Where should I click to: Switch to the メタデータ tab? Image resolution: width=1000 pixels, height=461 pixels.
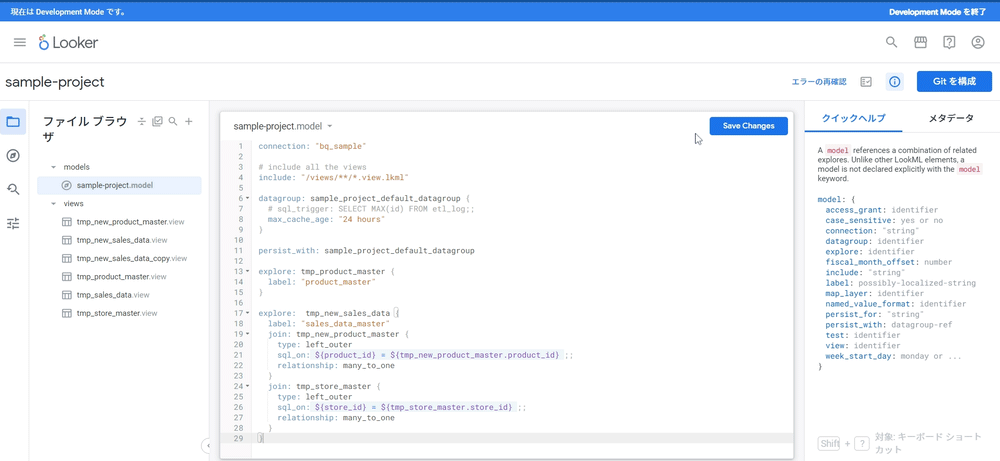(x=950, y=118)
